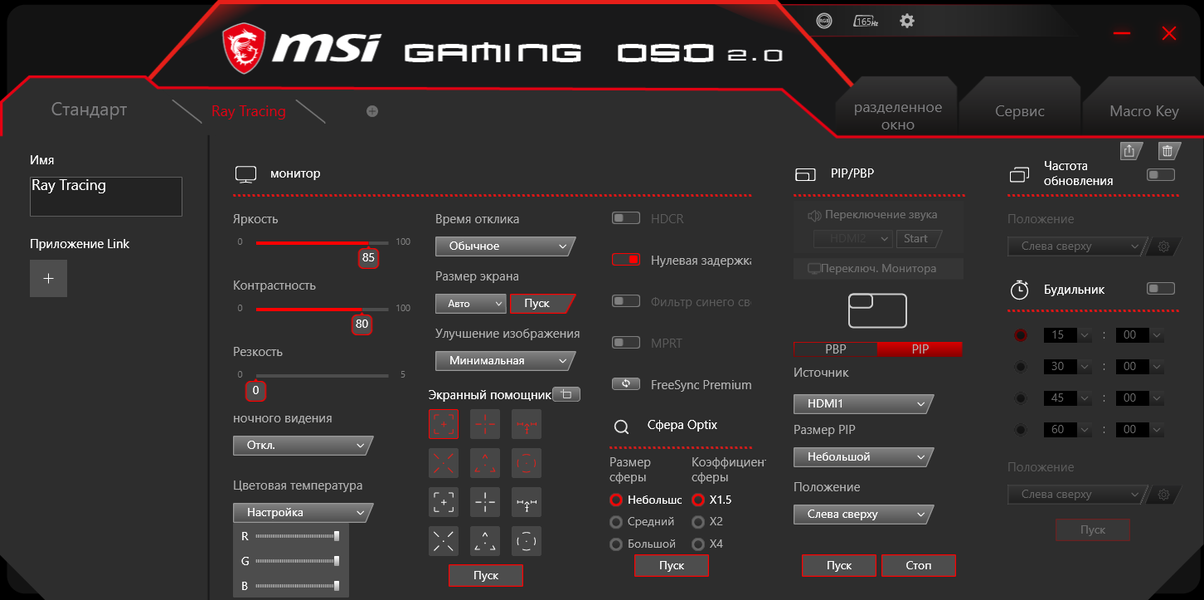Switch to PBP mode
Screen dimensions: 1204x600
coord(835,349)
